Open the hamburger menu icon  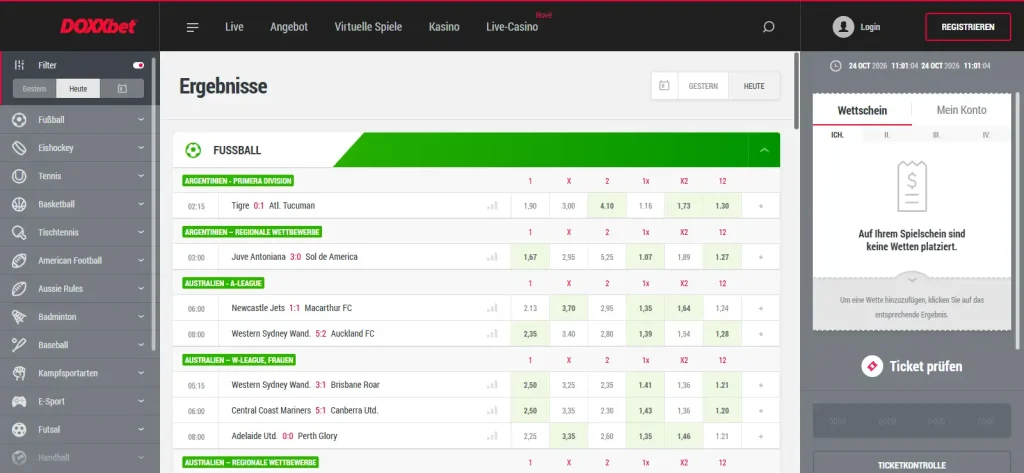click(192, 27)
